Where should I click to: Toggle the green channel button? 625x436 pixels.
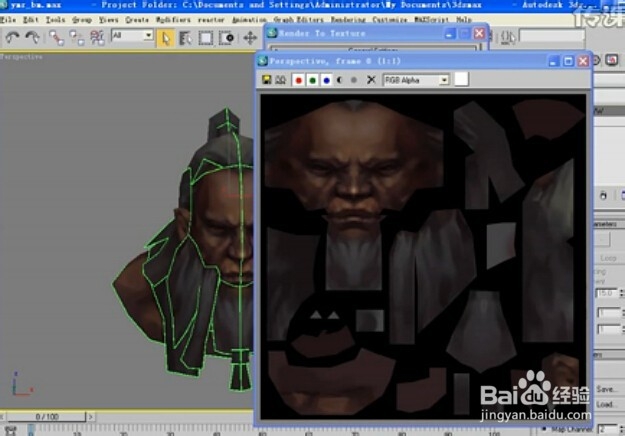(312, 80)
